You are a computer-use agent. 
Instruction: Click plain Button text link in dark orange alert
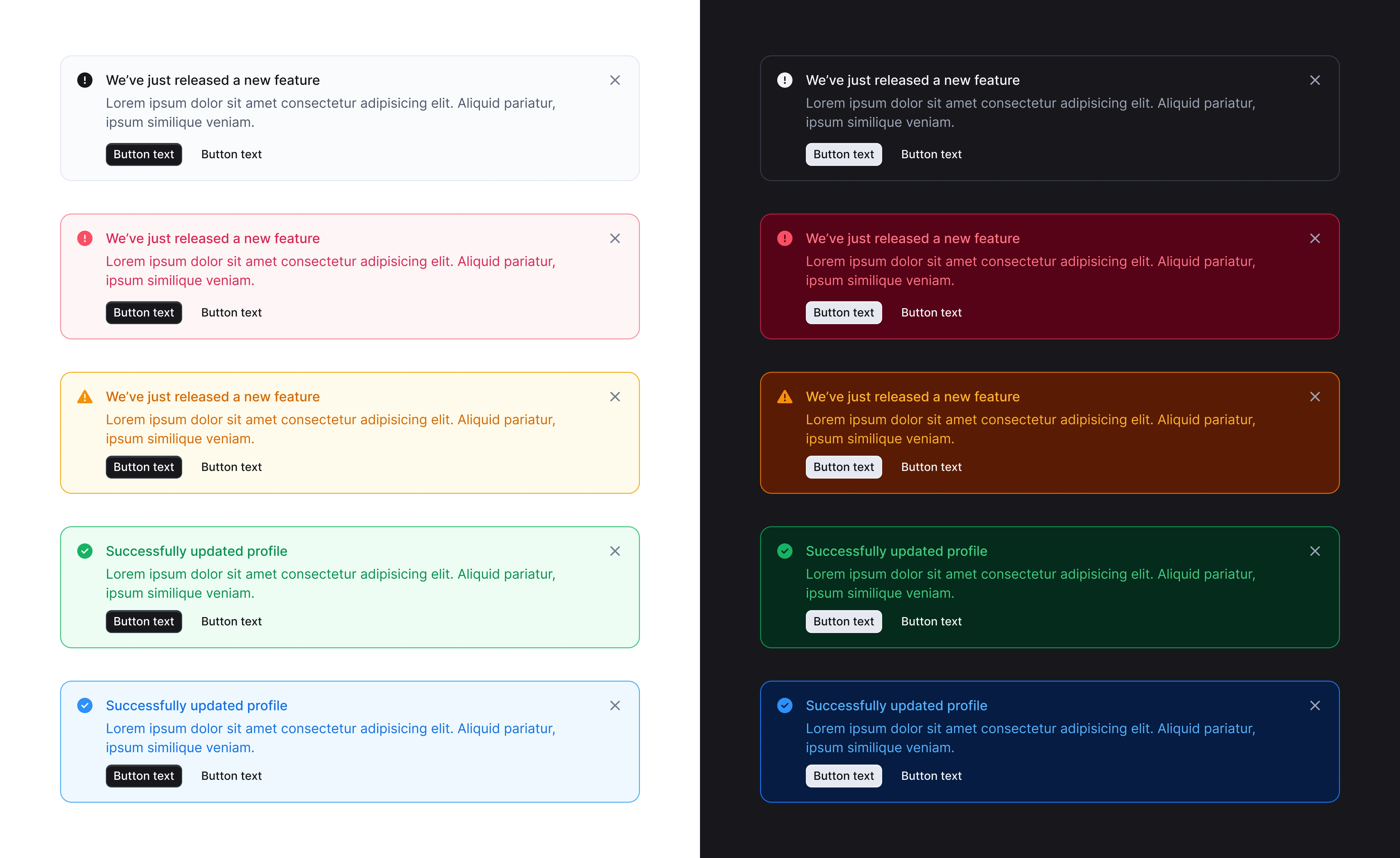click(x=931, y=467)
